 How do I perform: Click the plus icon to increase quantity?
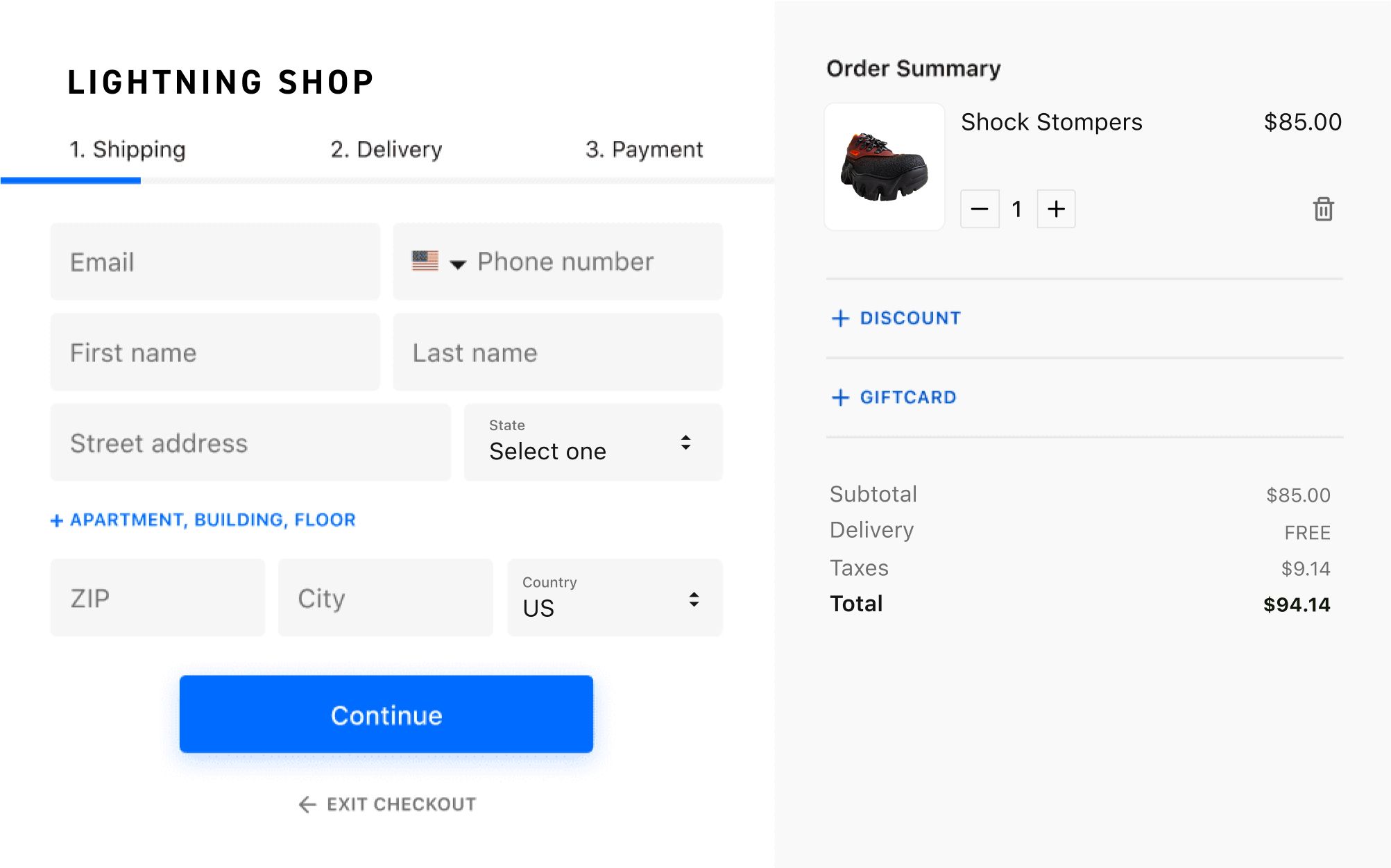coord(1055,209)
